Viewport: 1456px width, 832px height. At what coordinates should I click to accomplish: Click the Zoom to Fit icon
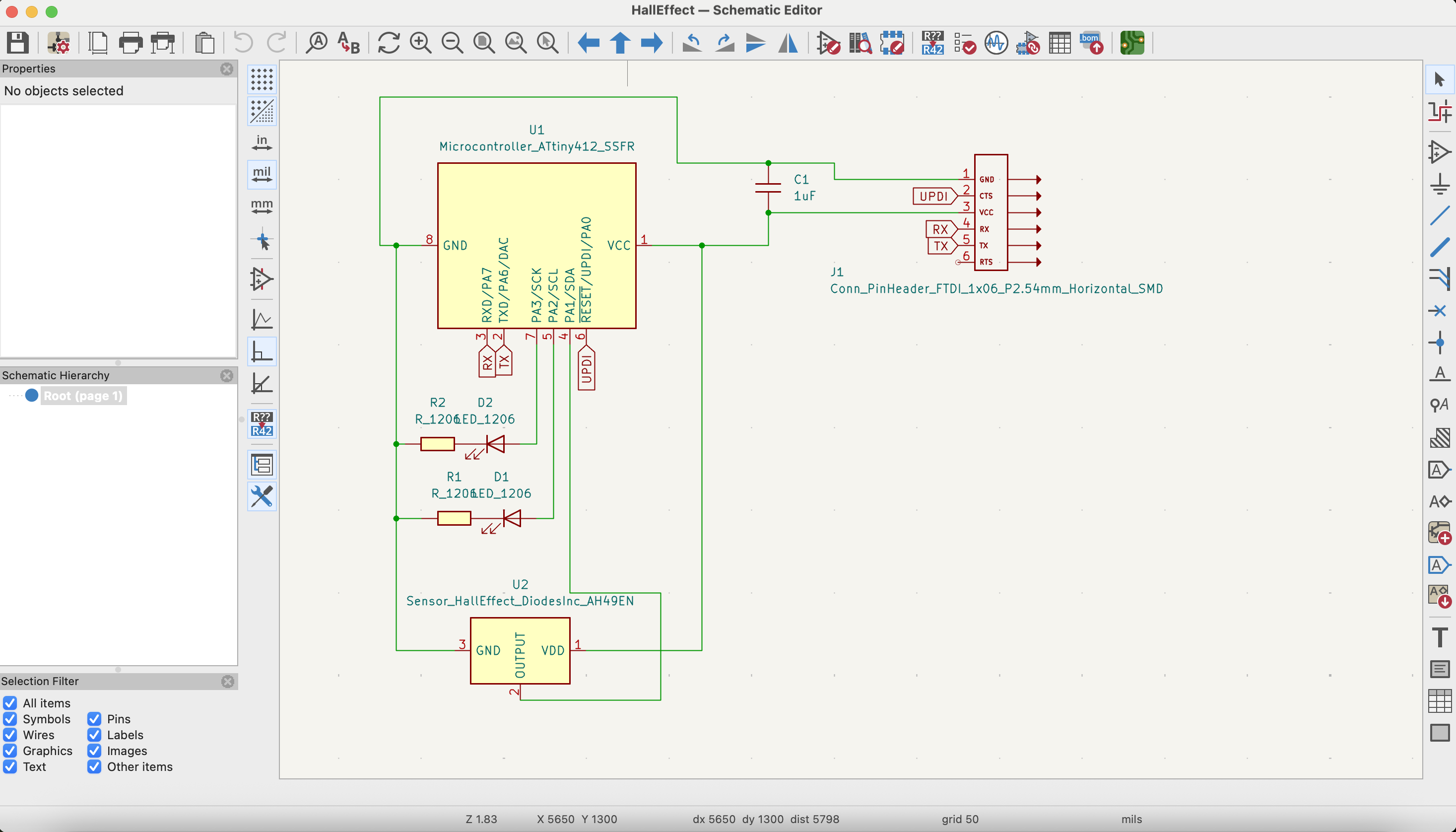(x=484, y=43)
